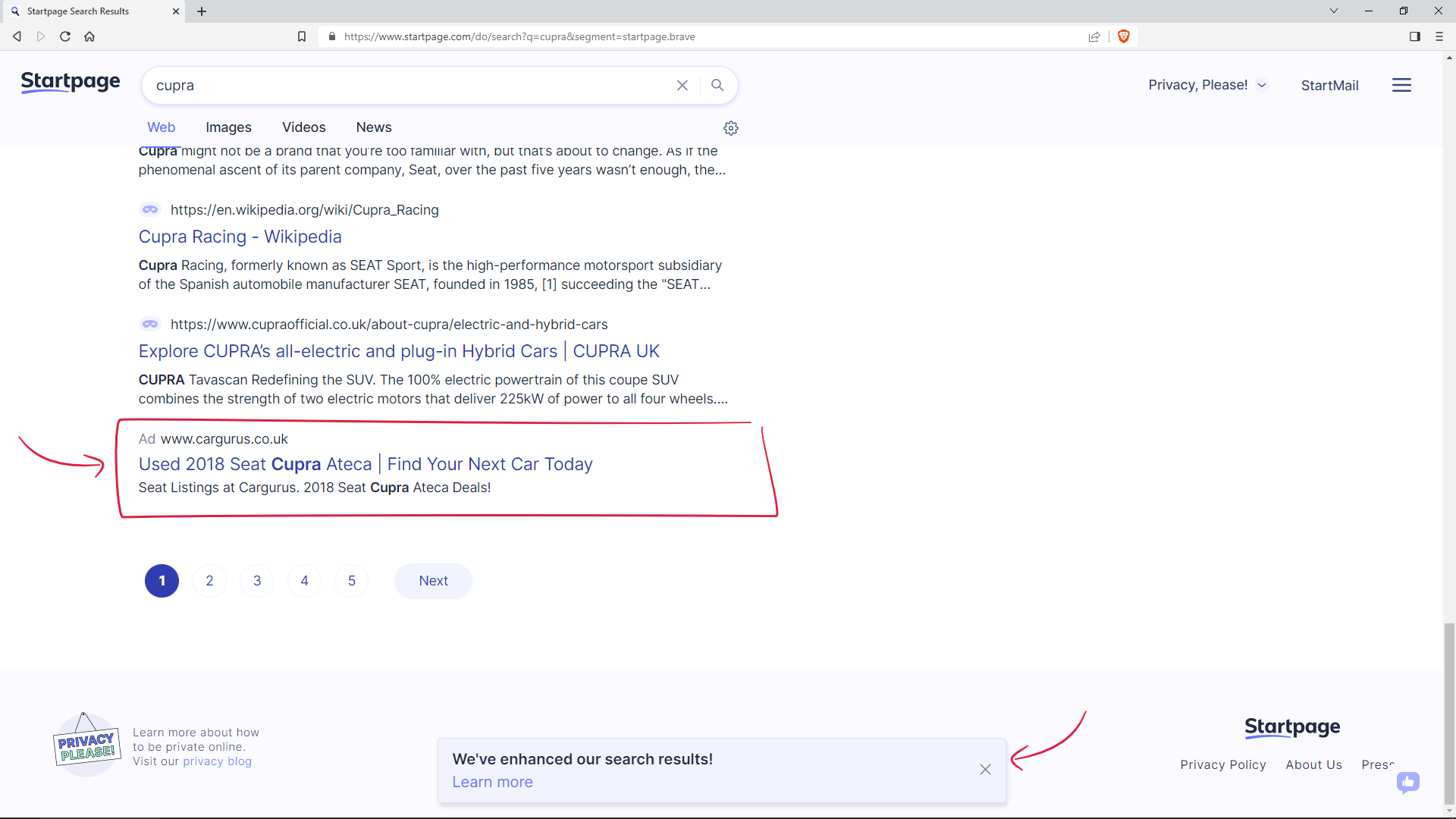Click the feedback thumbs-up icon
1456x819 pixels.
tap(1408, 783)
